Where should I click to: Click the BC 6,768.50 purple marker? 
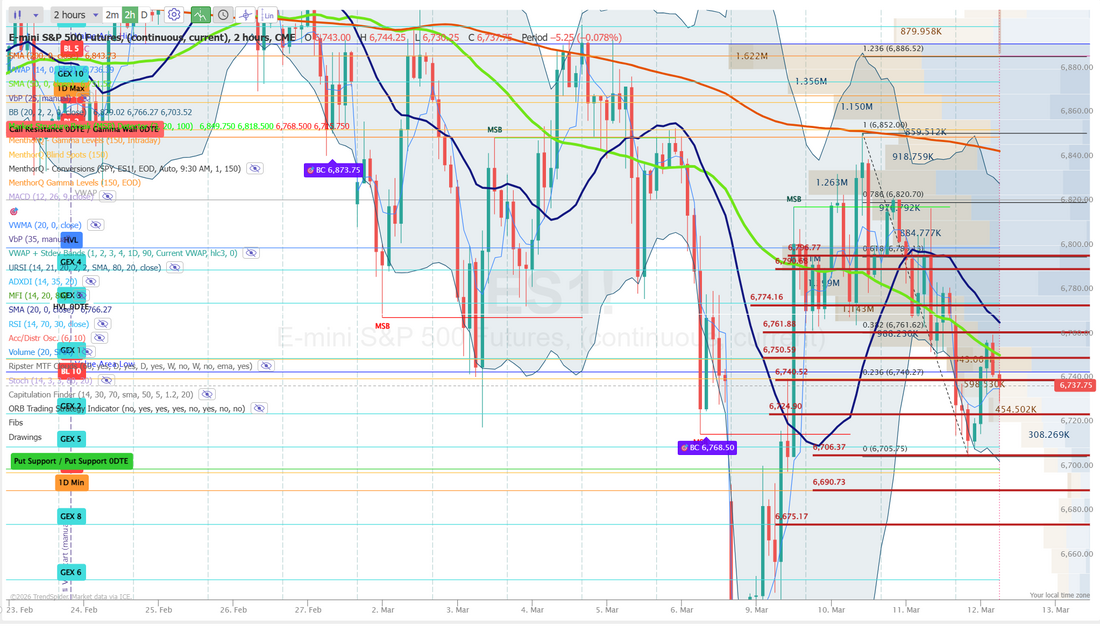click(x=707, y=448)
